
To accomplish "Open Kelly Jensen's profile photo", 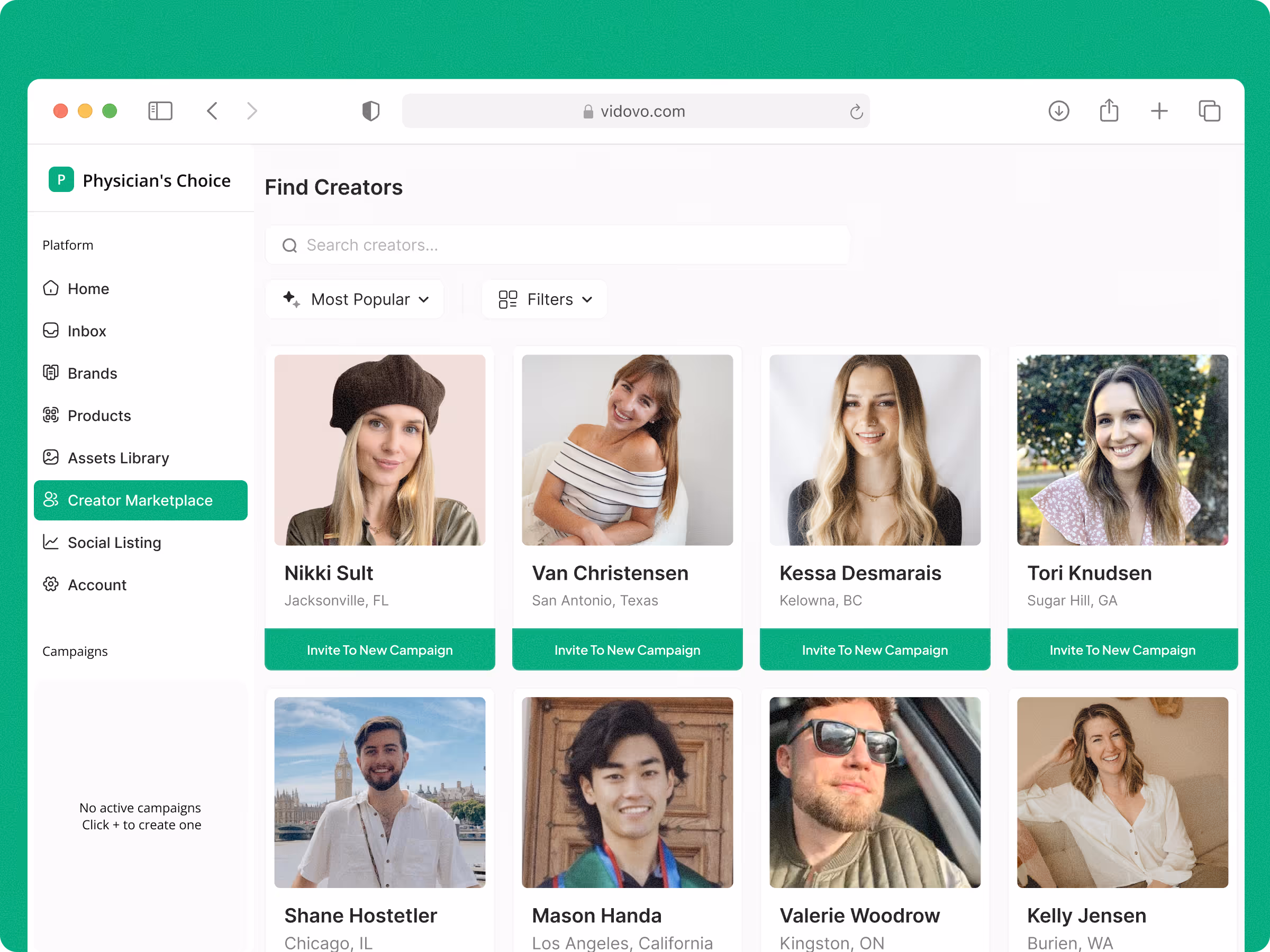I will pyautogui.click(x=1122, y=792).
